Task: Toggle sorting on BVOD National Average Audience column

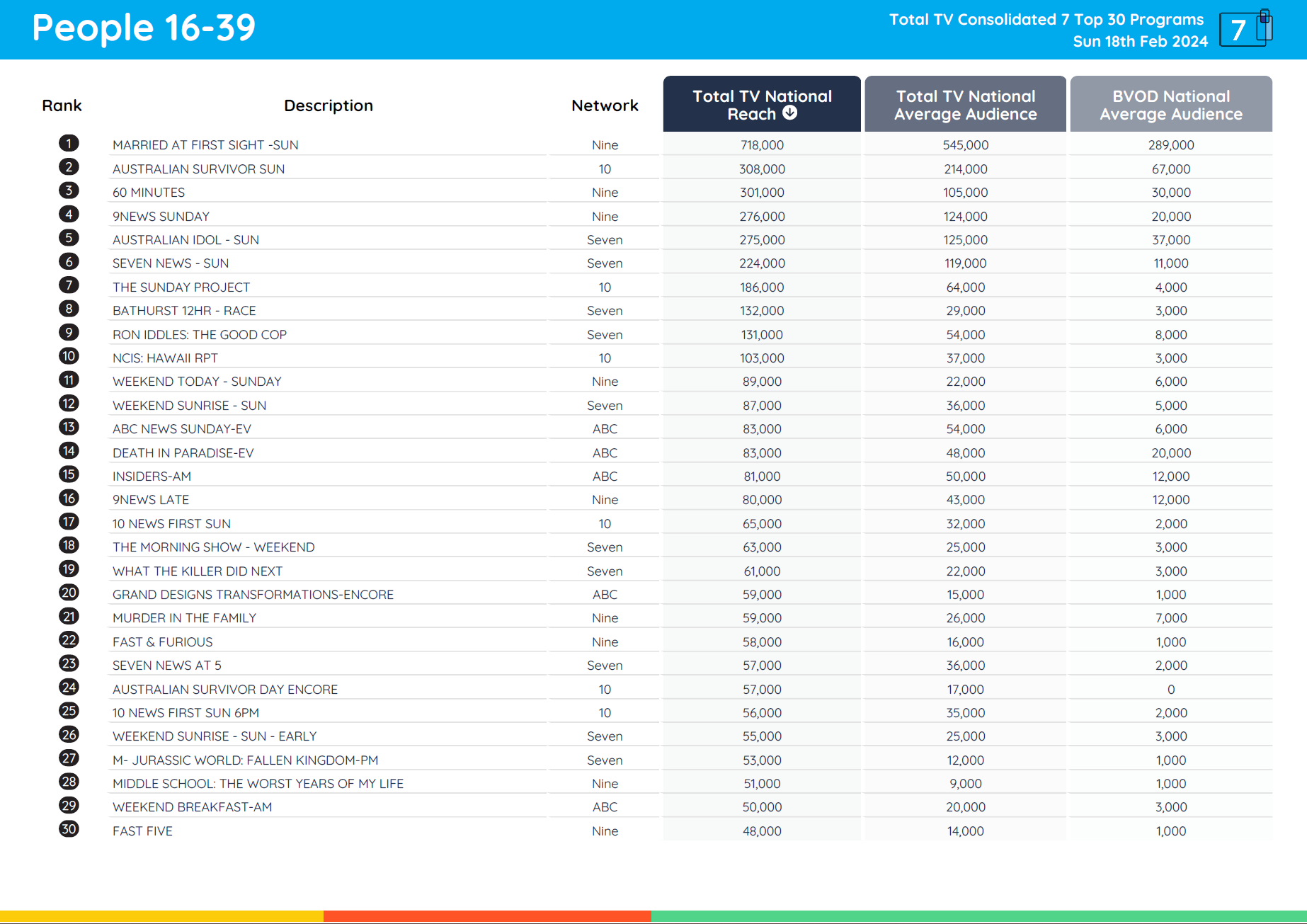Action: click(x=1170, y=103)
